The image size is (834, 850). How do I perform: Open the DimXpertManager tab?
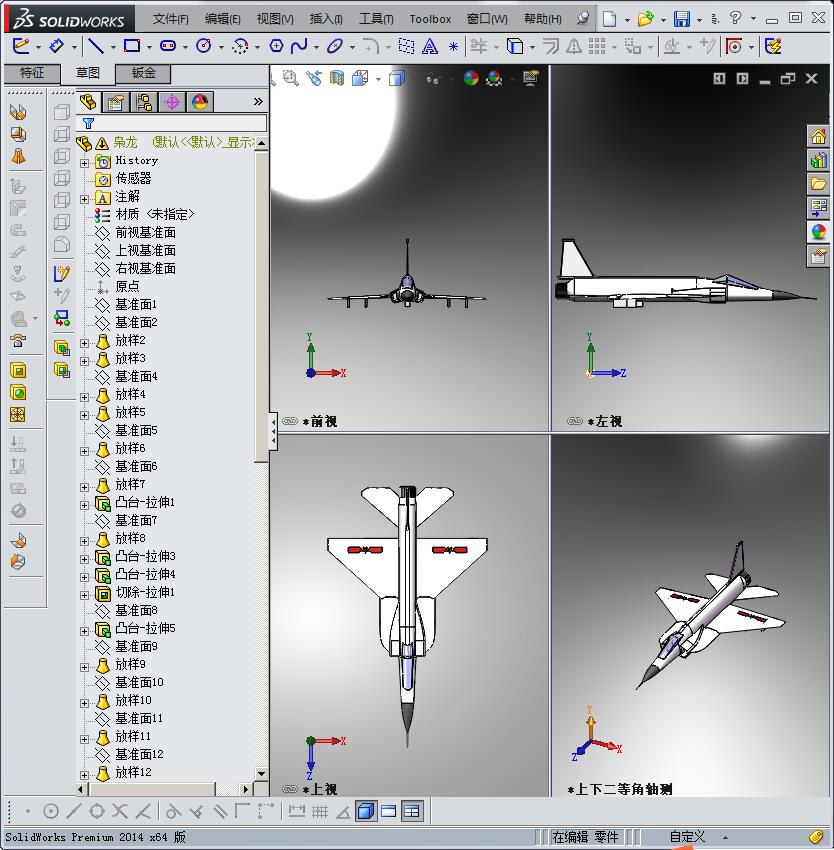click(172, 102)
